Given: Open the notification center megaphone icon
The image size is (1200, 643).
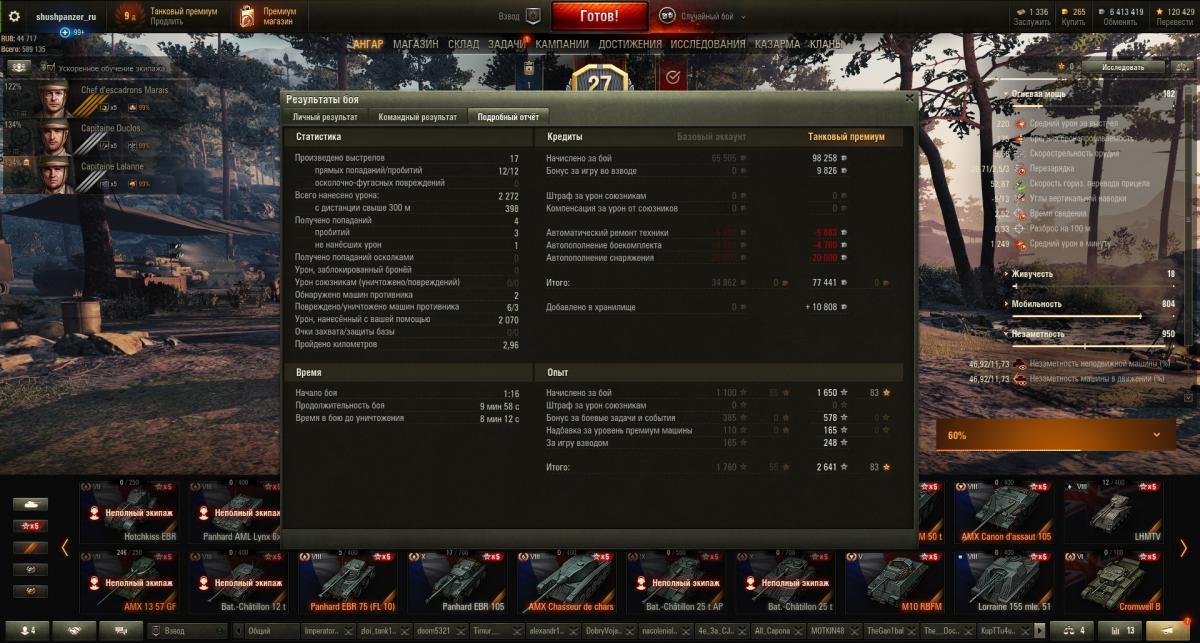Looking at the screenshot, I should click(x=1169, y=631).
